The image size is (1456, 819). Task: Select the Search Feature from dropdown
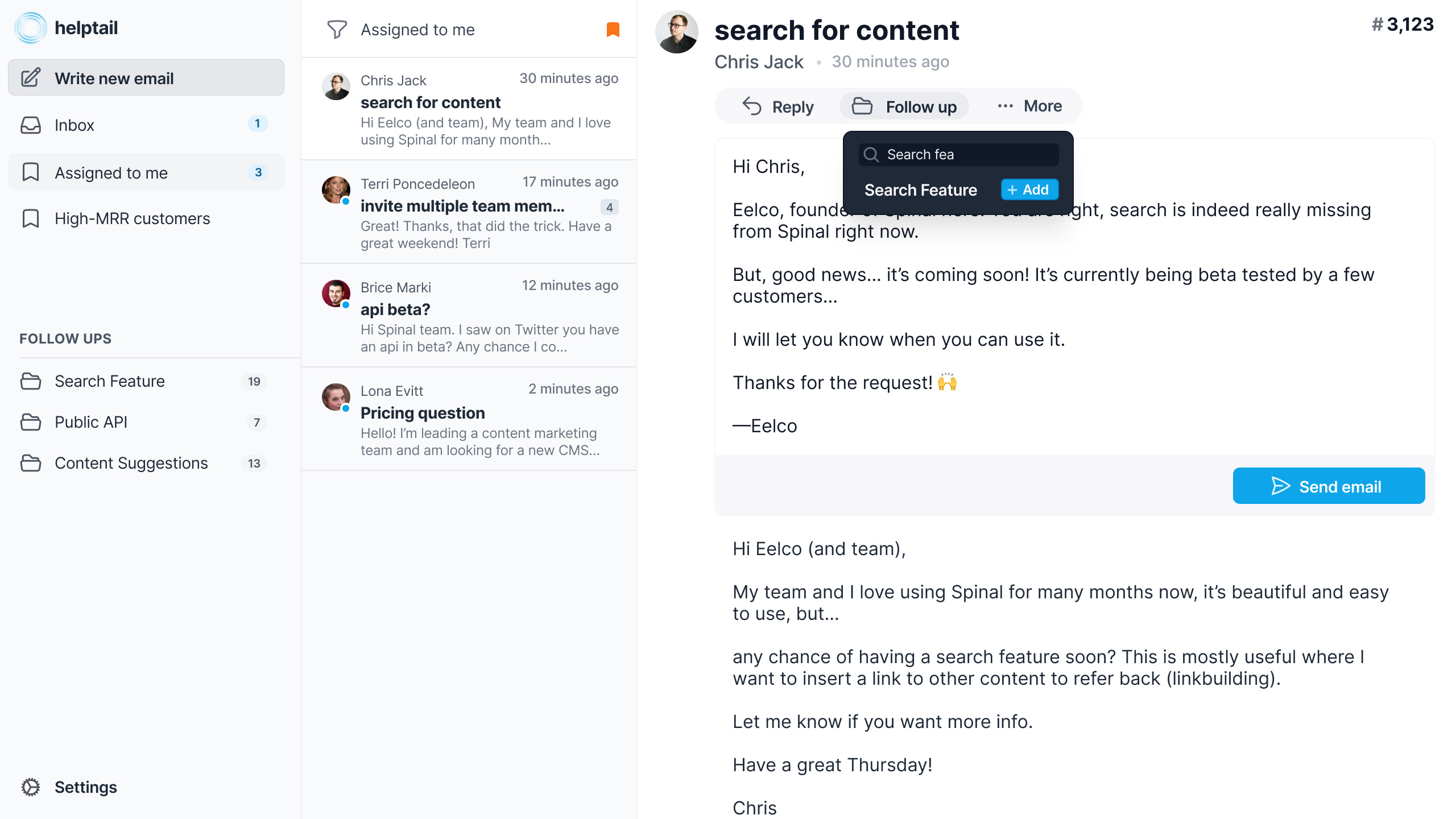(x=921, y=189)
